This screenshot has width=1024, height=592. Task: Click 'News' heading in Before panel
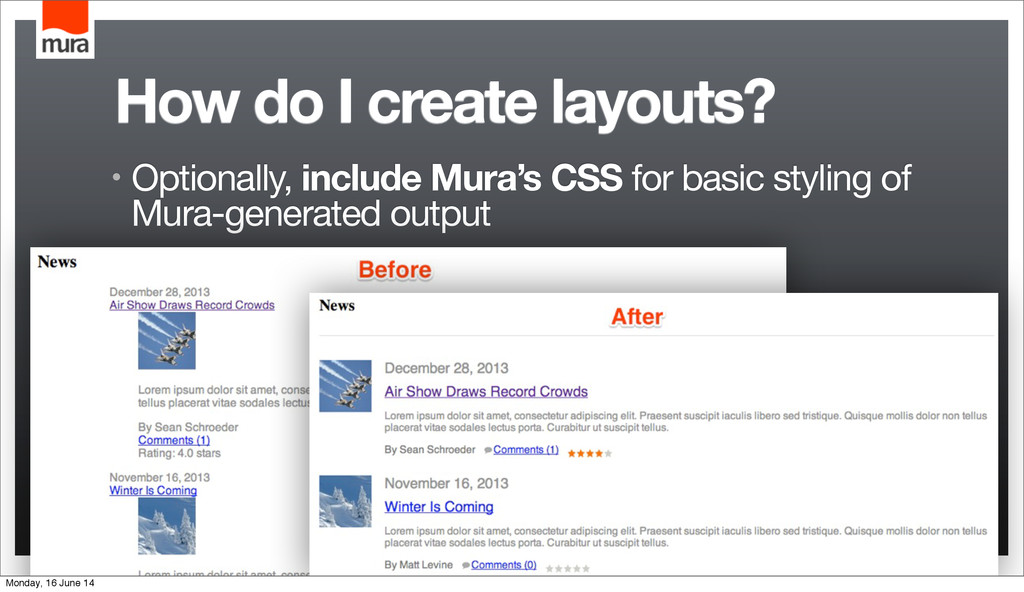(57, 261)
